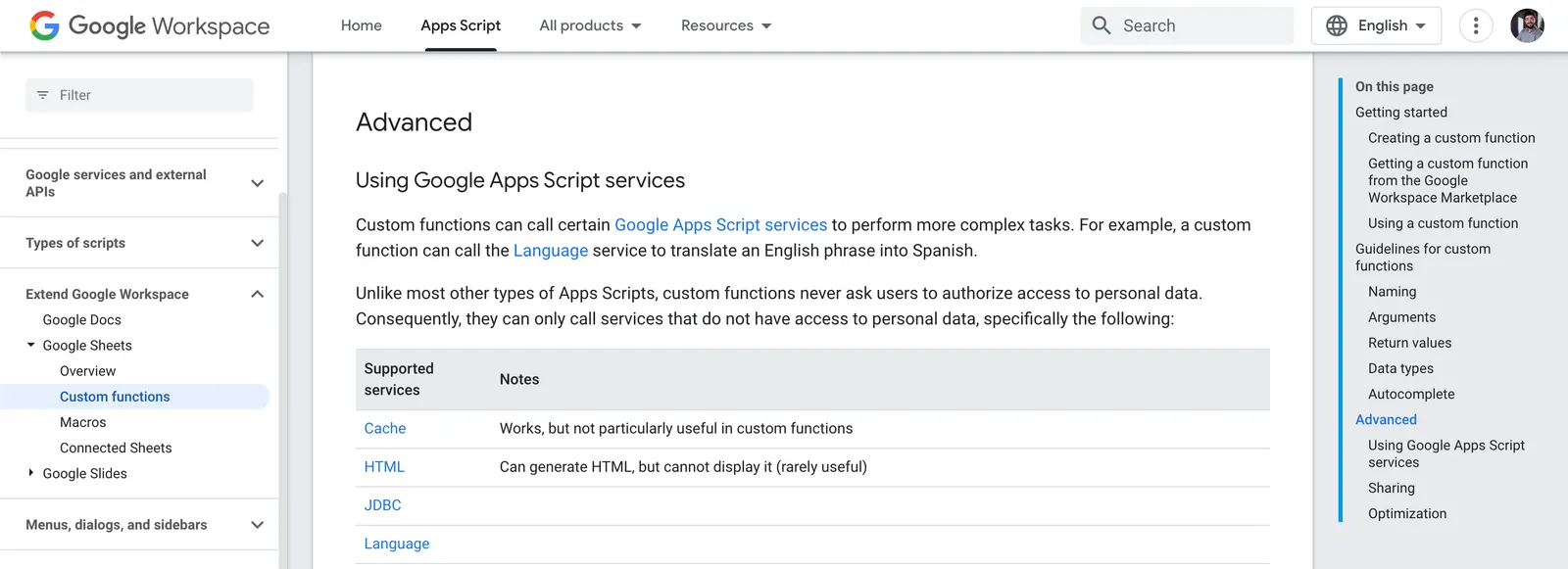Jump to Data types section
The image size is (1568, 569).
click(x=1400, y=368)
